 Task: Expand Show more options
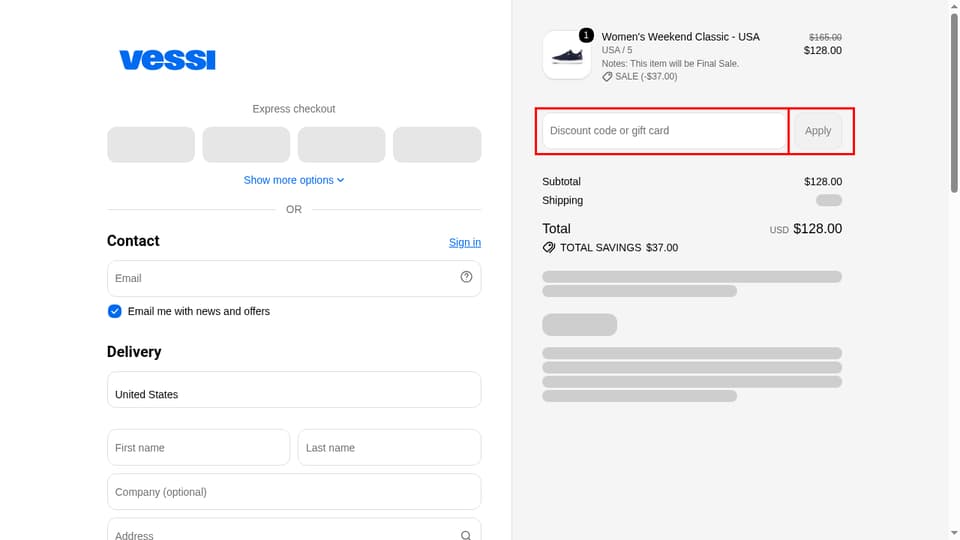point(294,180)
